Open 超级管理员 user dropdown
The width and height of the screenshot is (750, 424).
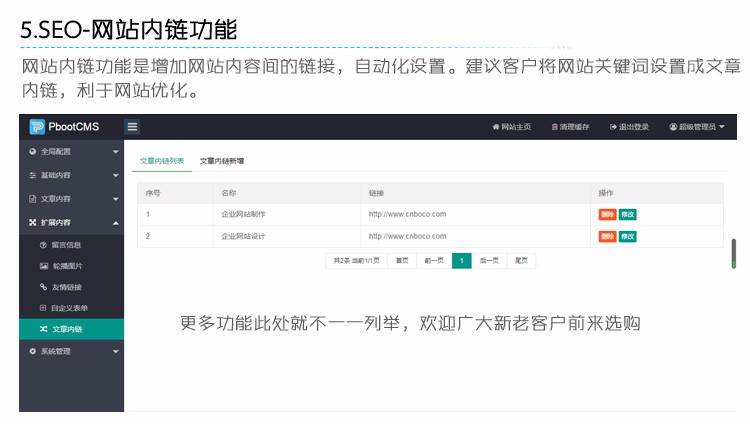coord(697,127)
